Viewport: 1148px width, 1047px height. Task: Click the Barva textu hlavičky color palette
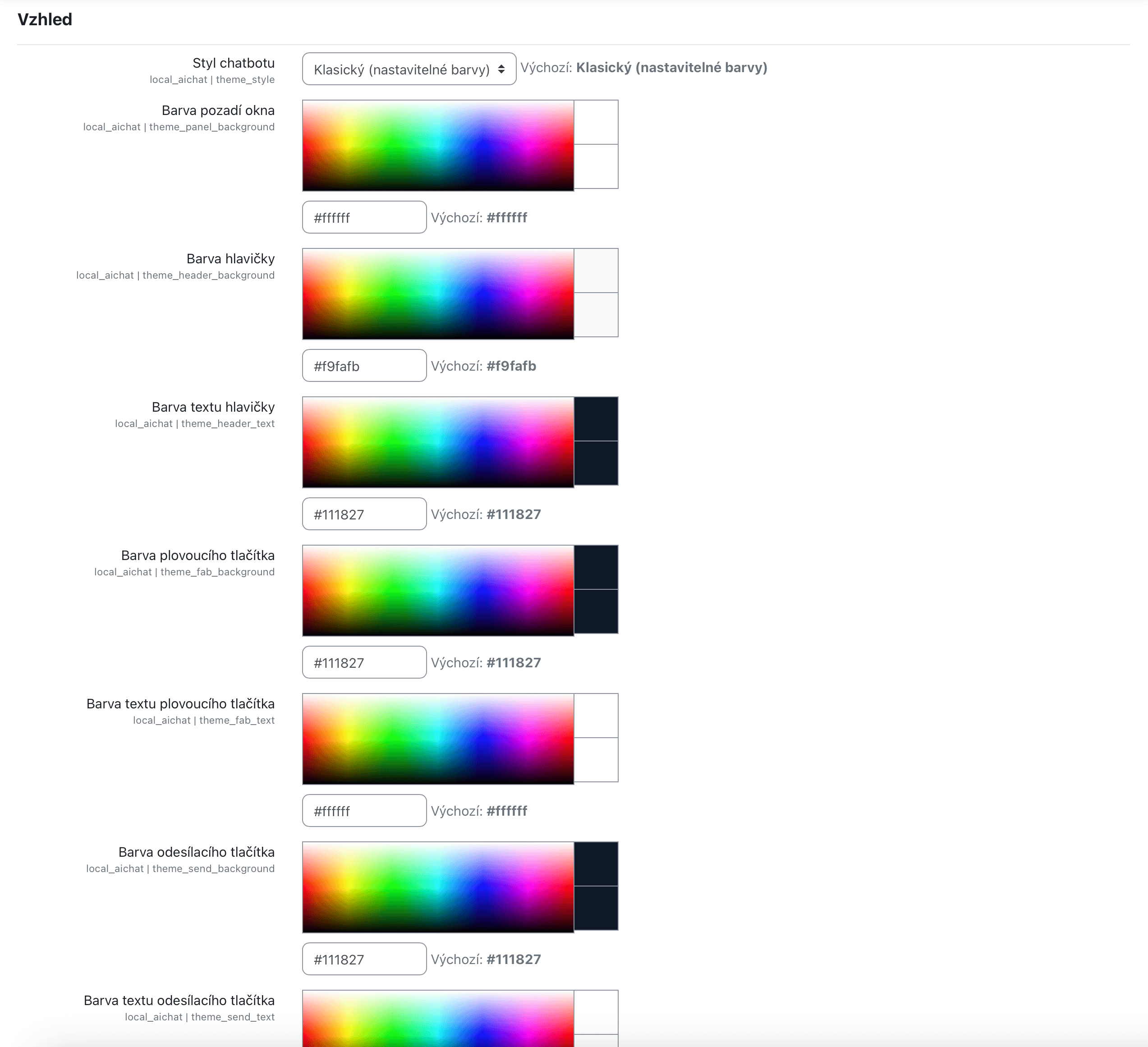[x=438, y=442]
